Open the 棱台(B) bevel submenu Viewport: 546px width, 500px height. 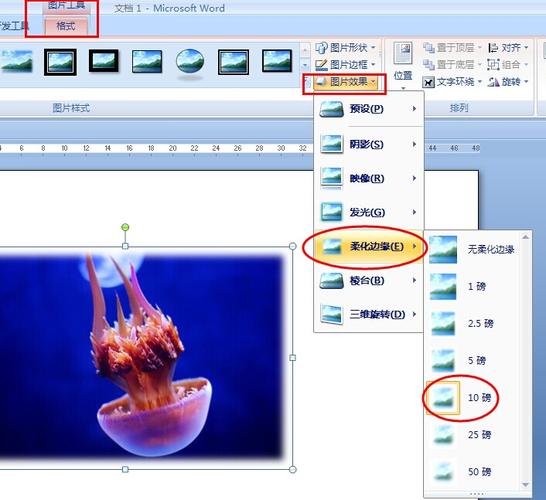(368, 281)
